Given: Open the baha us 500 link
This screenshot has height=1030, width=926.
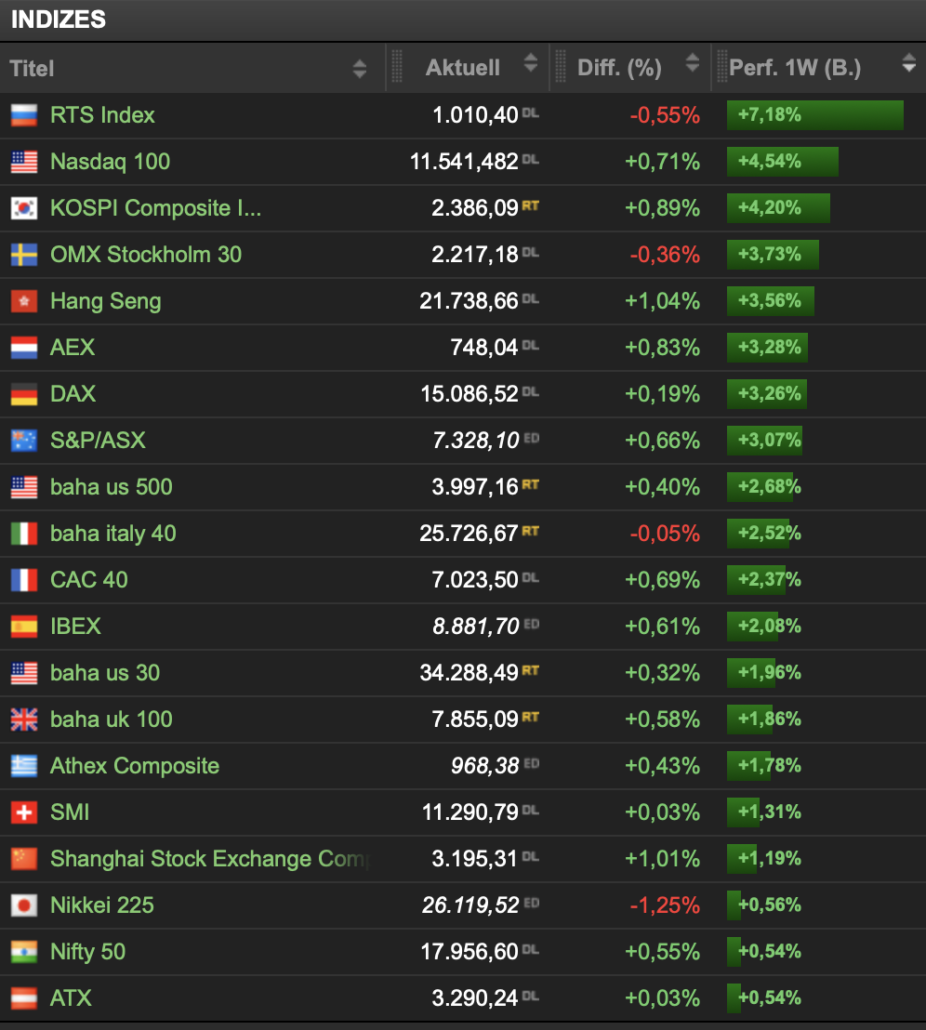Looking at the screenshot, I should point(112,487).
